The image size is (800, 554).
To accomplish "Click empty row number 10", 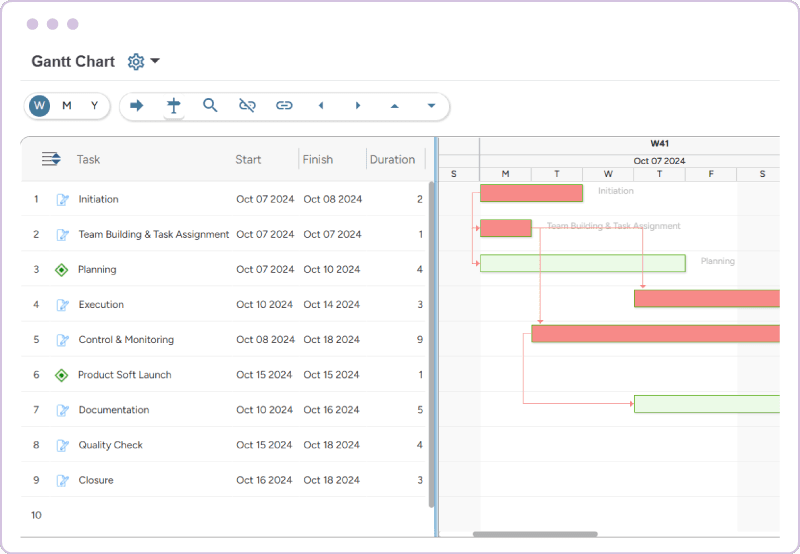I will point(36,515).
